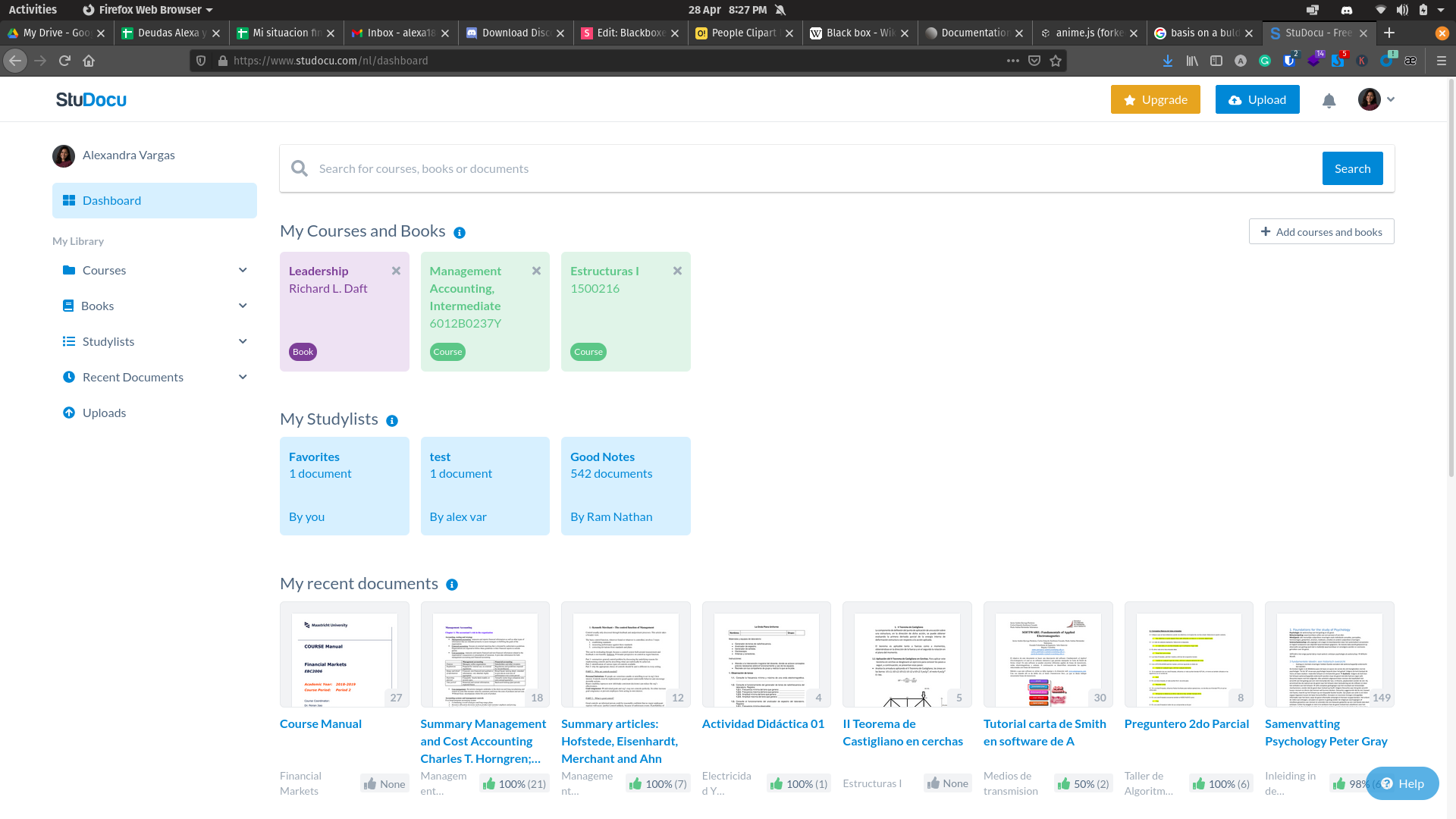Open the Firefox downloads arrow icon
This screenshot has width=1456, height=819.
1168,61
